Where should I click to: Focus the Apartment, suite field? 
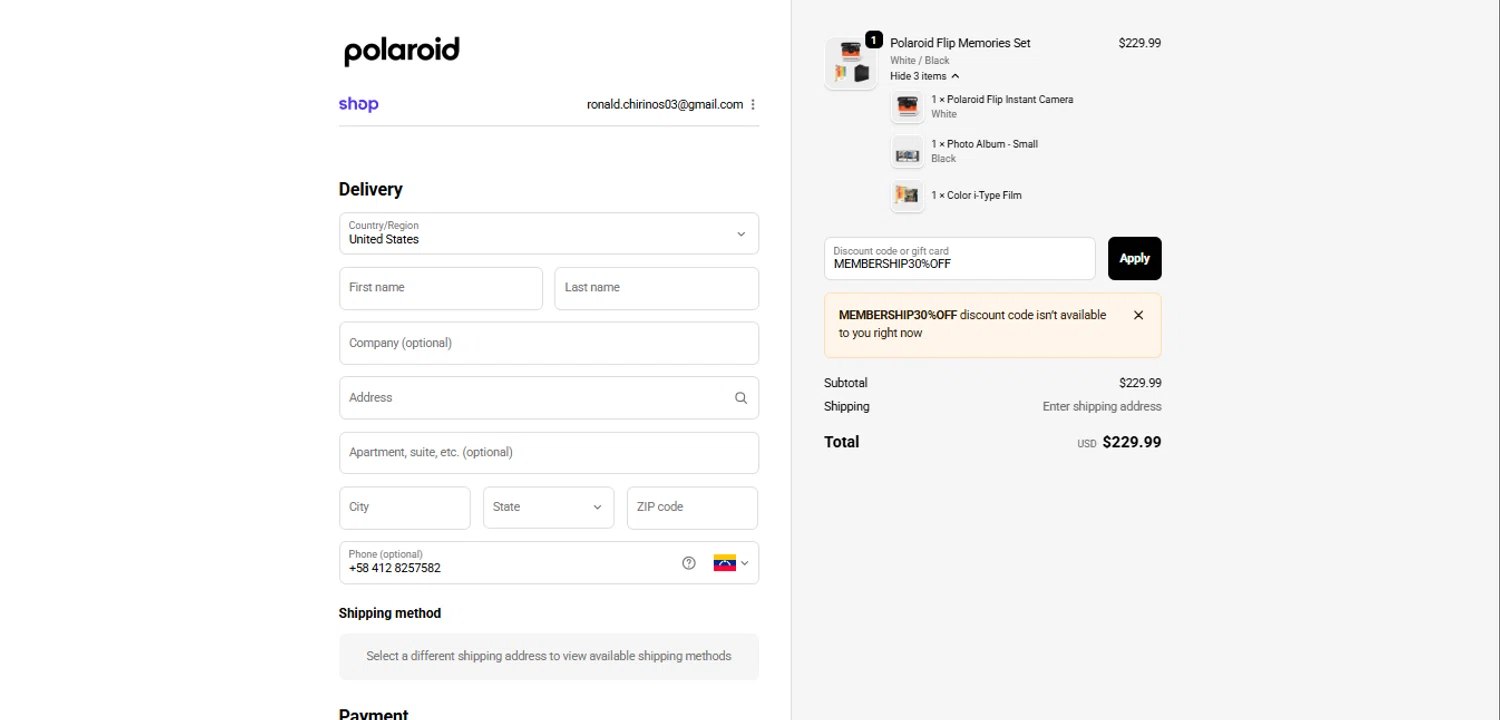click(549, 453)
